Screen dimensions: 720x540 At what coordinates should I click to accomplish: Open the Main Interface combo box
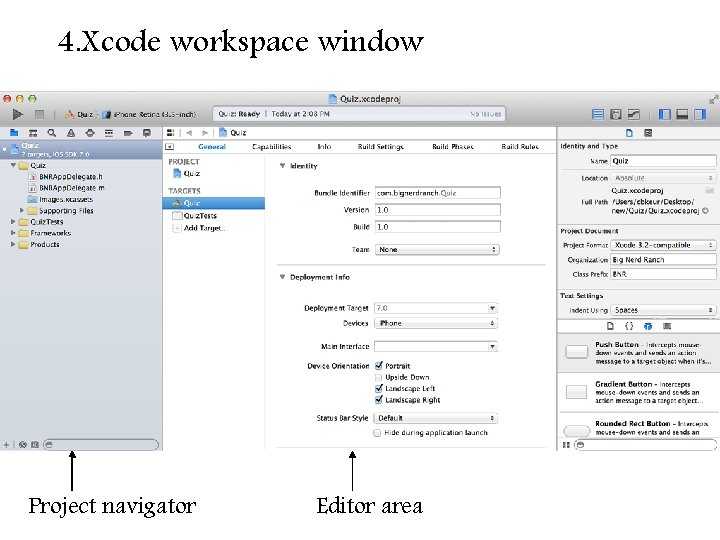click(x=436, y=346)
